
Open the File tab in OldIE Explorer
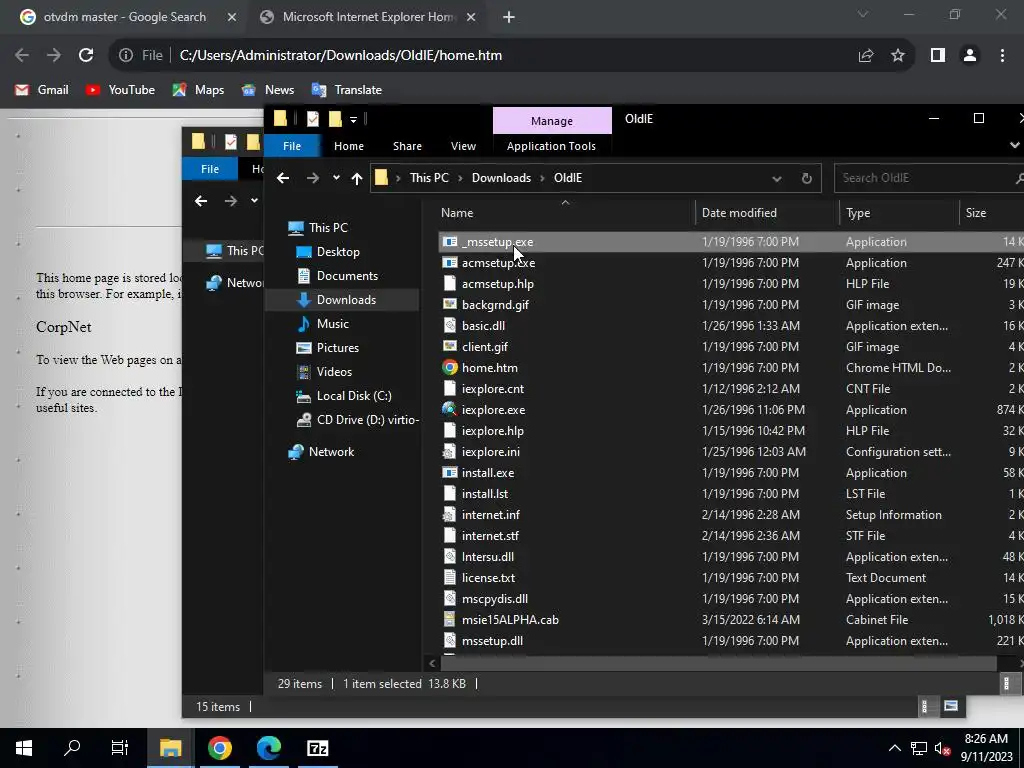click(x=292, y=146)
